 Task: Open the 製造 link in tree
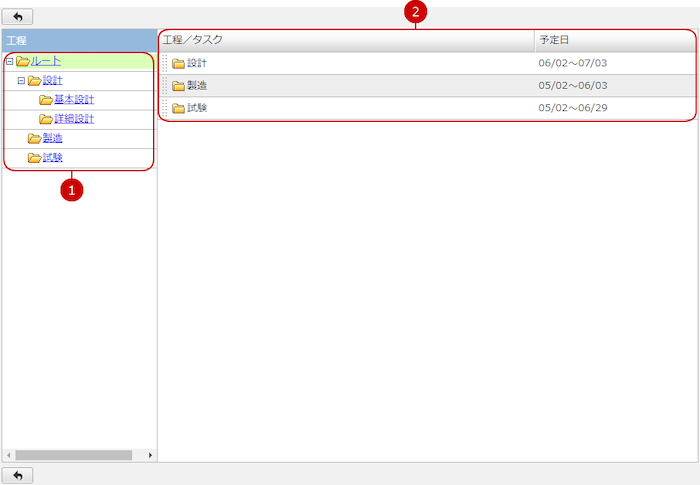pyautogui.click(x=53, y=138)
